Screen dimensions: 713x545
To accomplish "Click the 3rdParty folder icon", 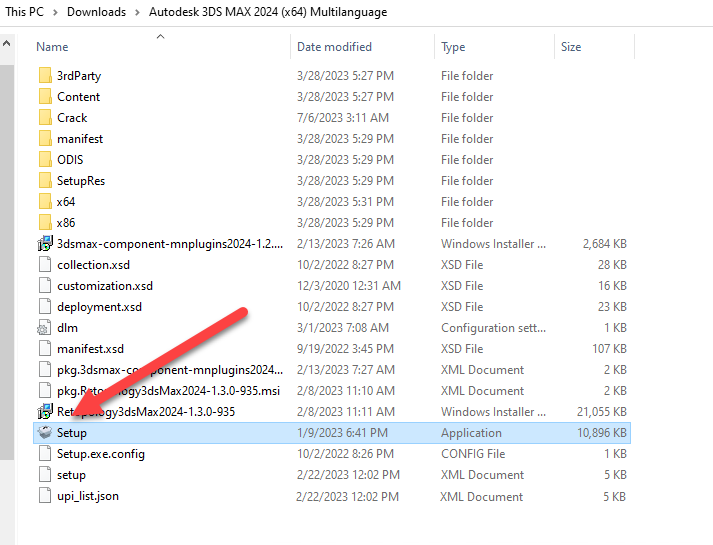I will pos(45,75).
